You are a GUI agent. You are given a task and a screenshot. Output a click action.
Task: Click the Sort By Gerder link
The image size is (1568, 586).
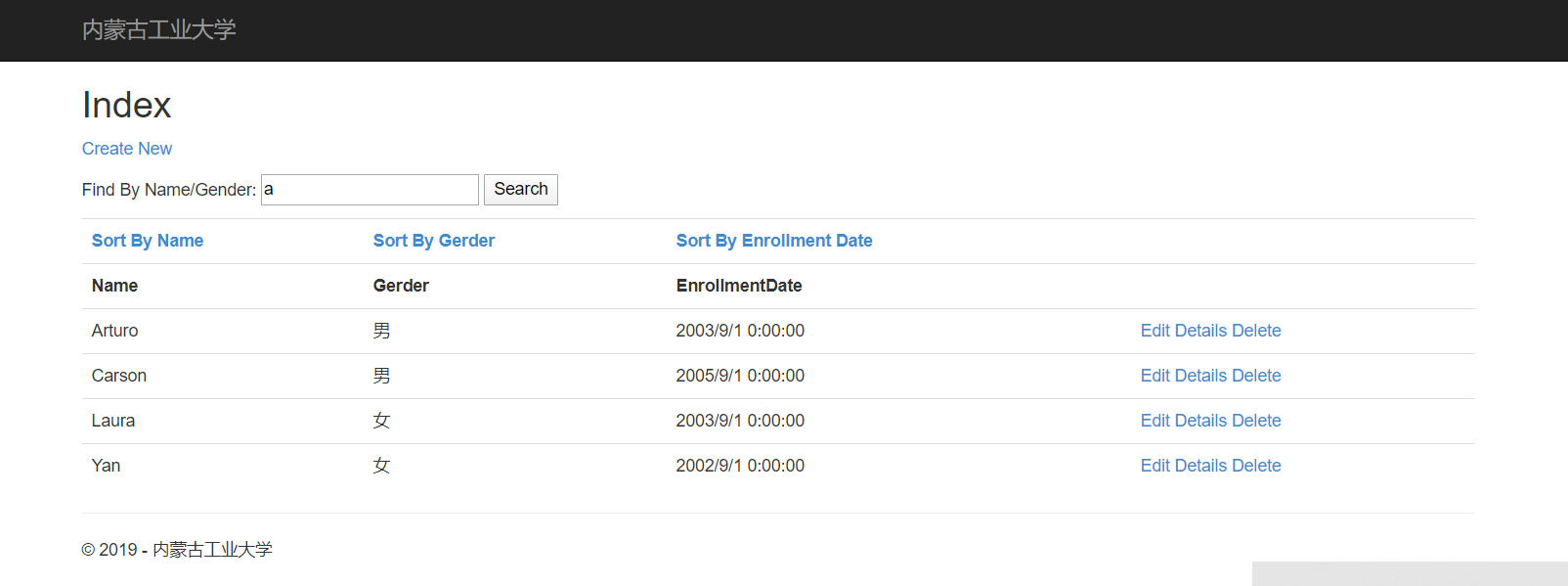(434, 241)
